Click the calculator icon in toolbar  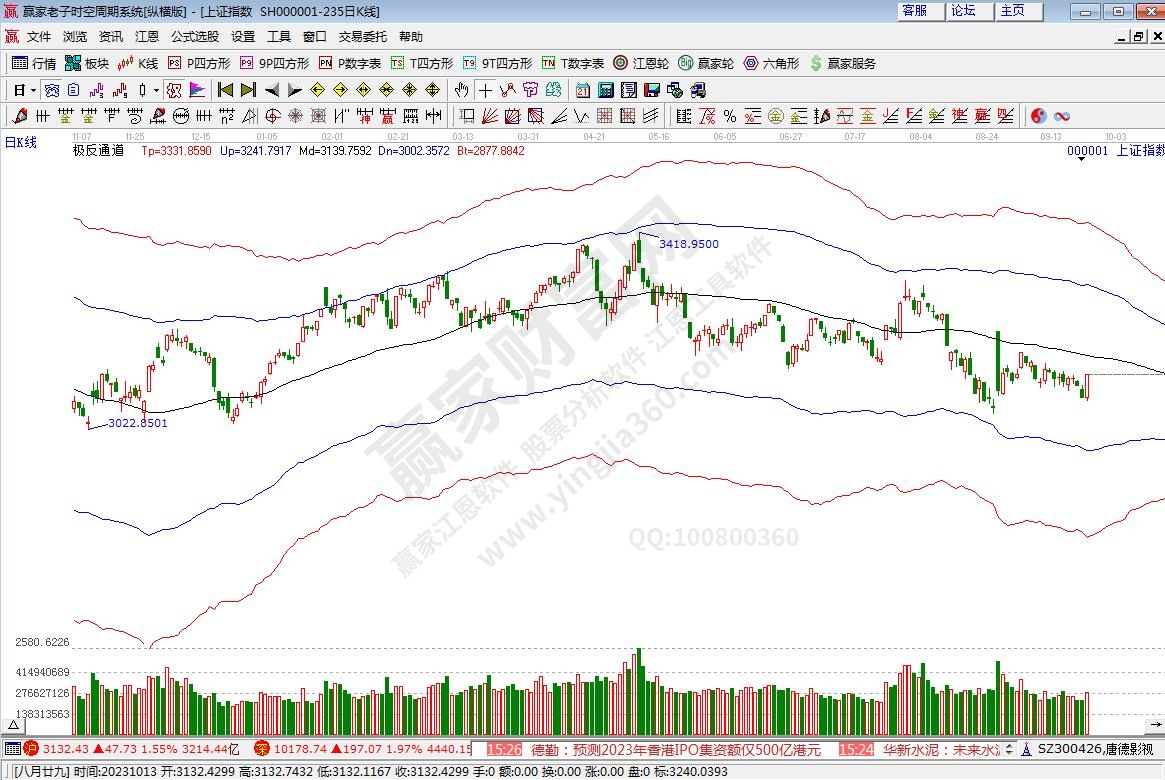pyautogui.click(x=604, y=89)
